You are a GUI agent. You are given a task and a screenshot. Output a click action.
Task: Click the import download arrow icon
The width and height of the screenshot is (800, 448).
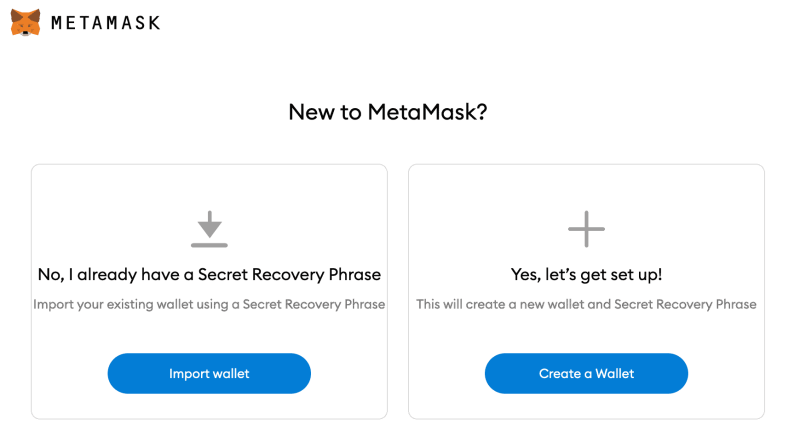click(209, 223)
